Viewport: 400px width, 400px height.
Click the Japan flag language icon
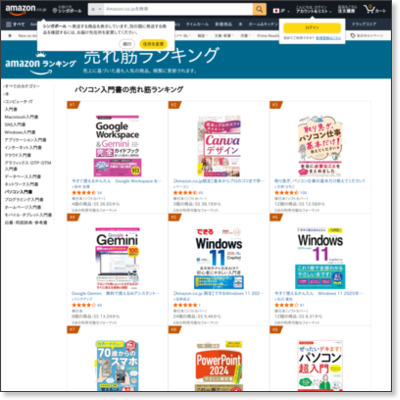click(276, 11)
